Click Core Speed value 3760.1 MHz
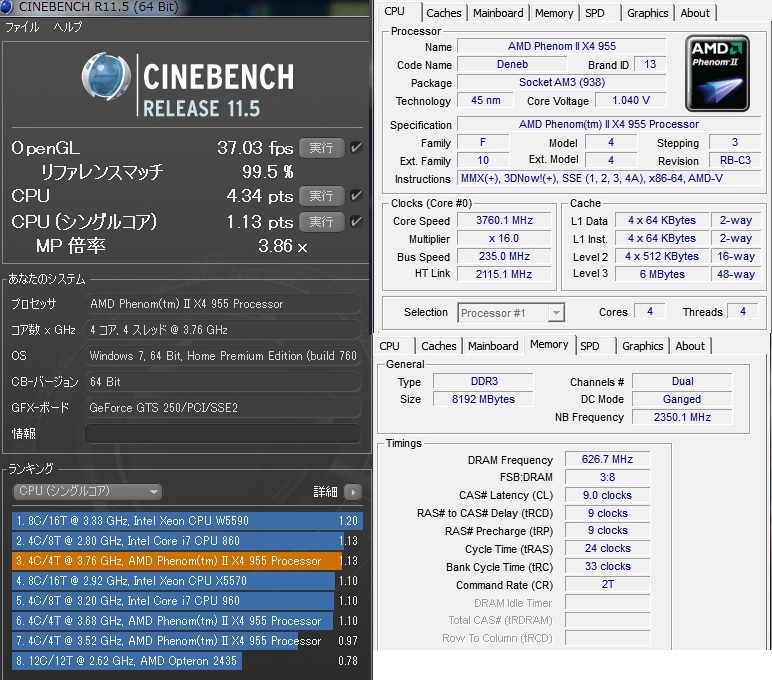The height and width of the screenshot is (682, 772). point(504,220)
